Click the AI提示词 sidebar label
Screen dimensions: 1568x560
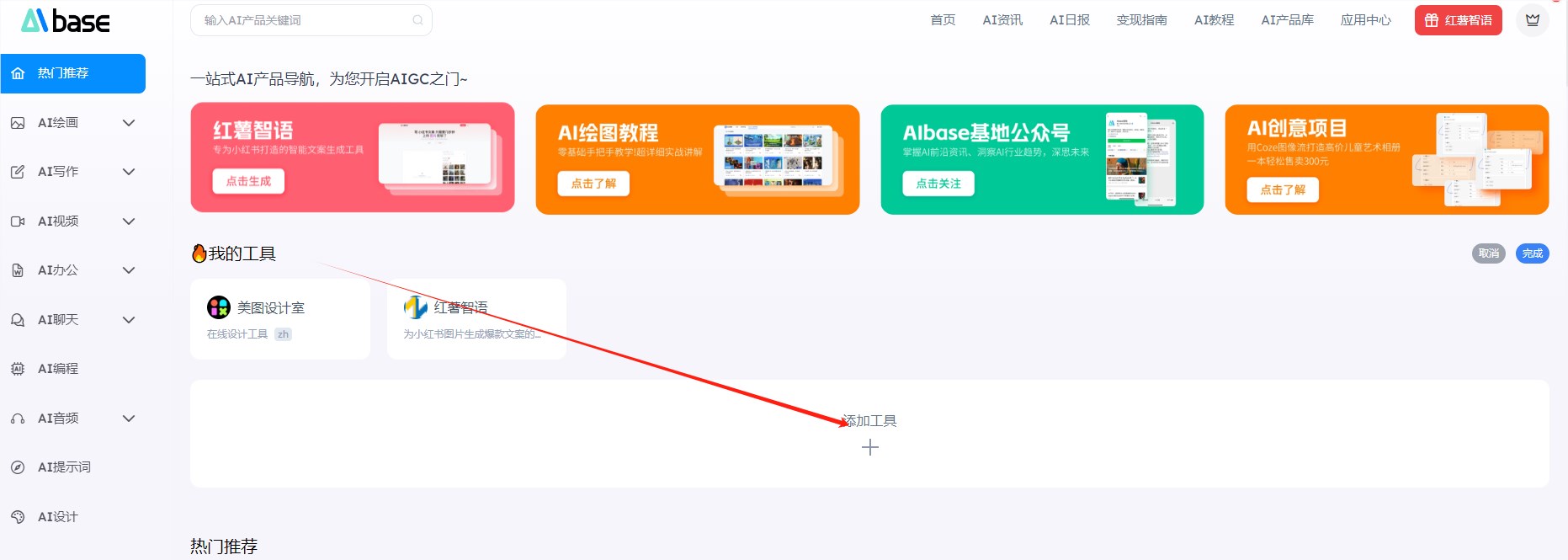click(x=64, y=467)
